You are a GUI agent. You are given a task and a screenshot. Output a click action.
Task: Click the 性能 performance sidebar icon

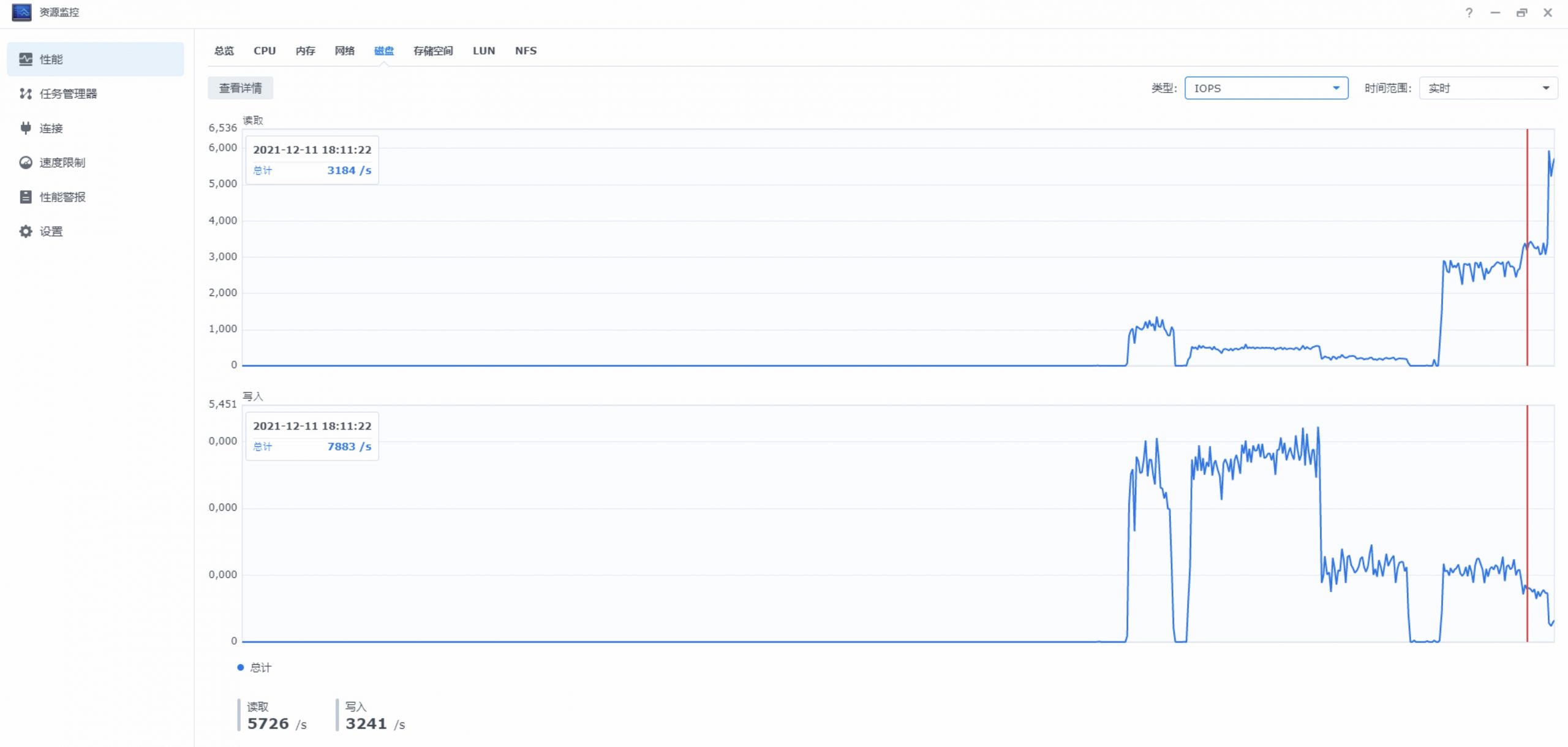26,59
